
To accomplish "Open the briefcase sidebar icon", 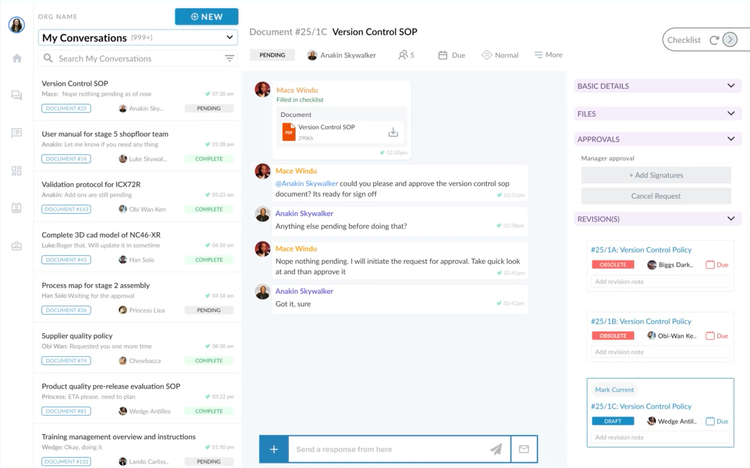I will point(17,246).
